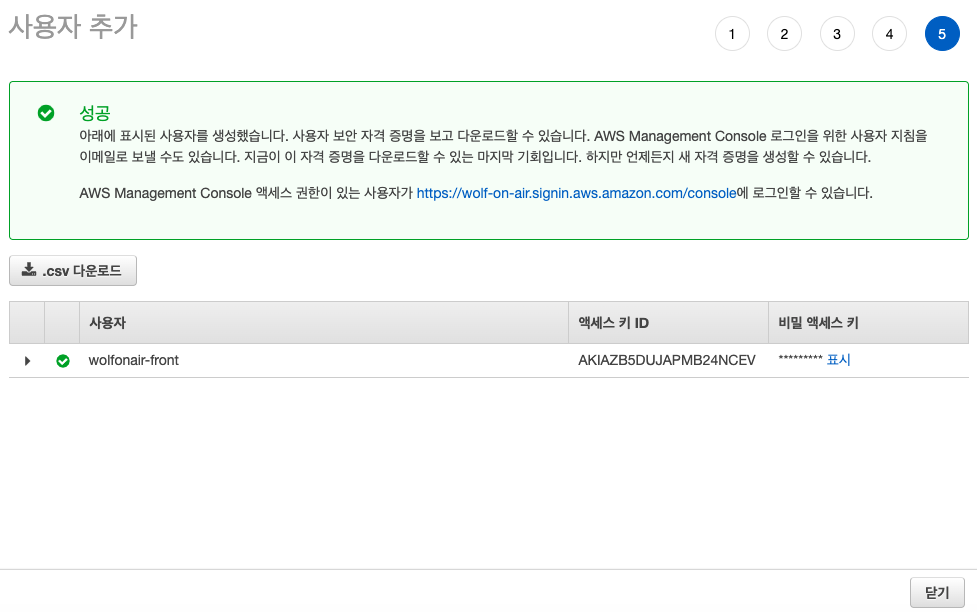Reveal the secret access key with 표시
977x612 pixels.
pyautogui.click(x=840, y=359)
